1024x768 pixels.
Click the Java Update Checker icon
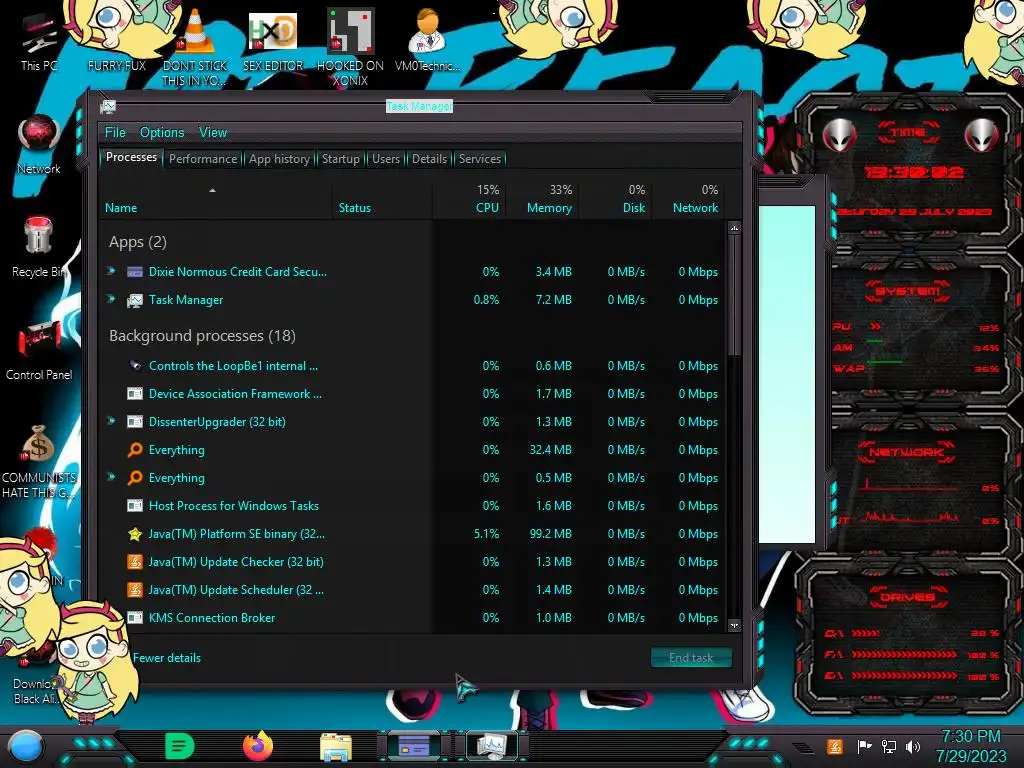[135, 562]
